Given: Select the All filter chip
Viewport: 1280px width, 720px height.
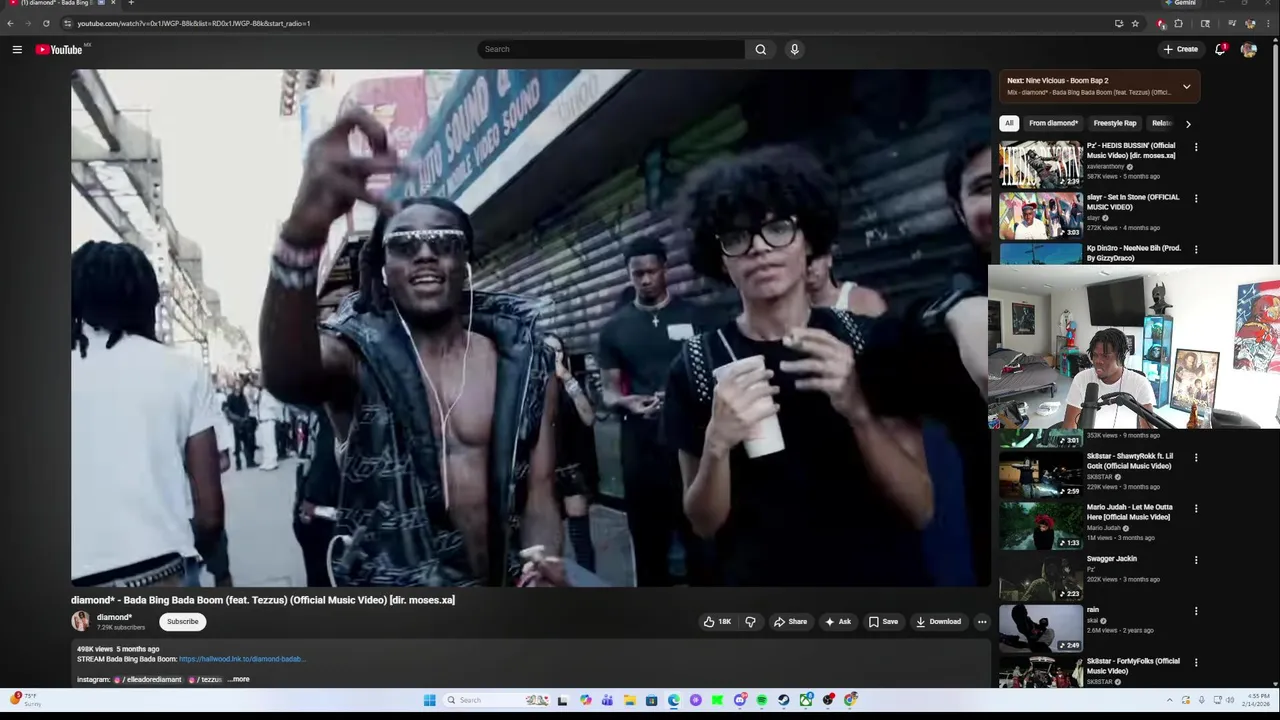Looking at the screenshot, I should [1009, 123].
